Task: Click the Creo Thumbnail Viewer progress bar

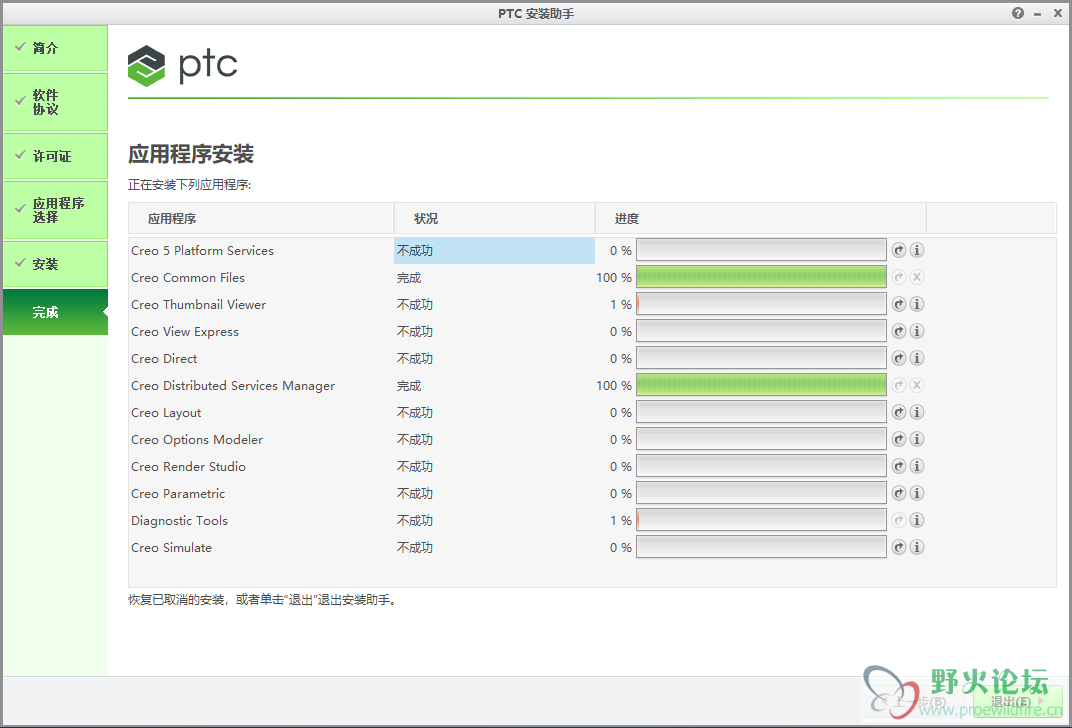Action: pyautogui.click(x=762, y=304)
